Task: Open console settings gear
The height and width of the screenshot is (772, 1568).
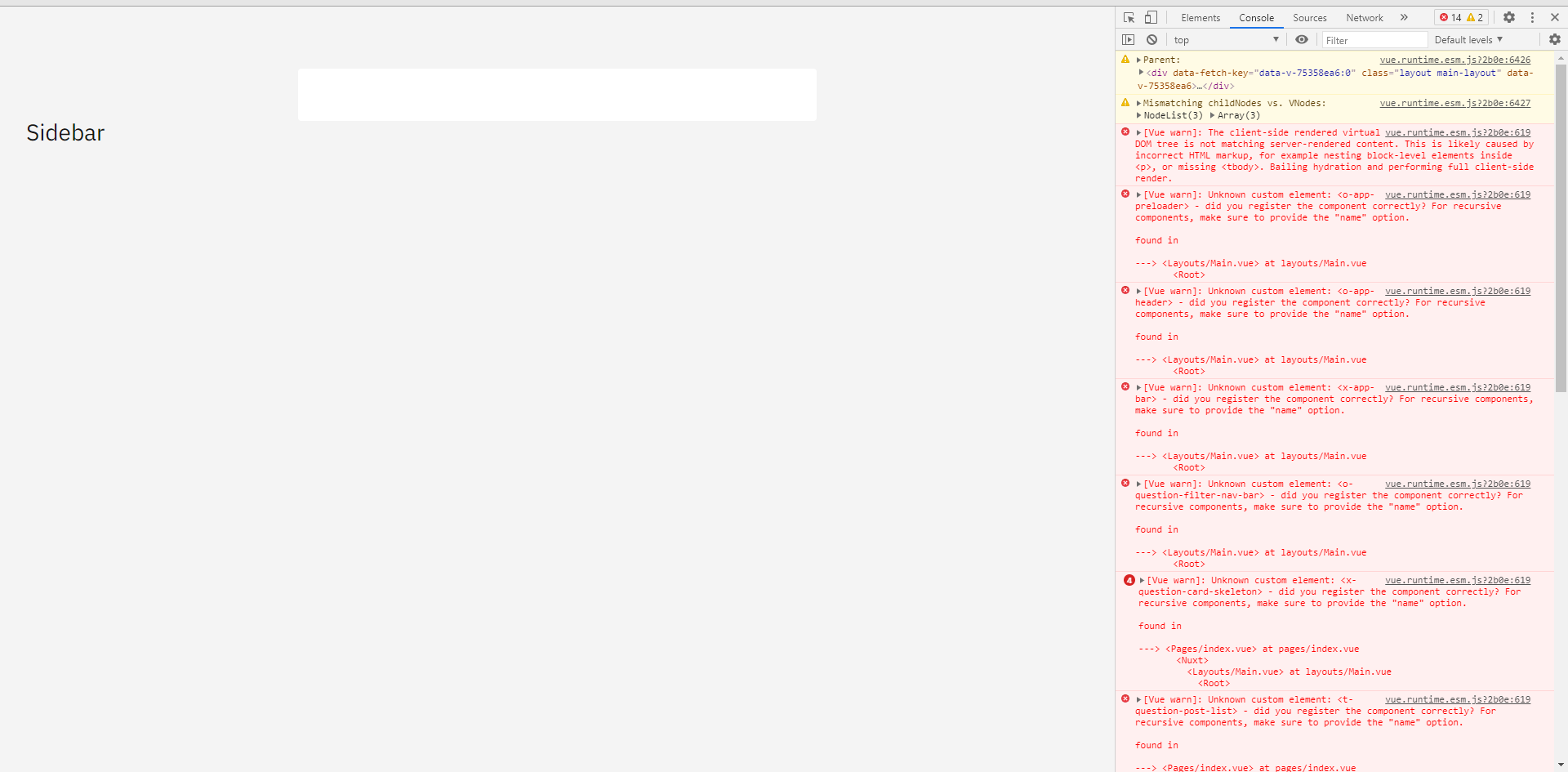Action: [1552, 39]
